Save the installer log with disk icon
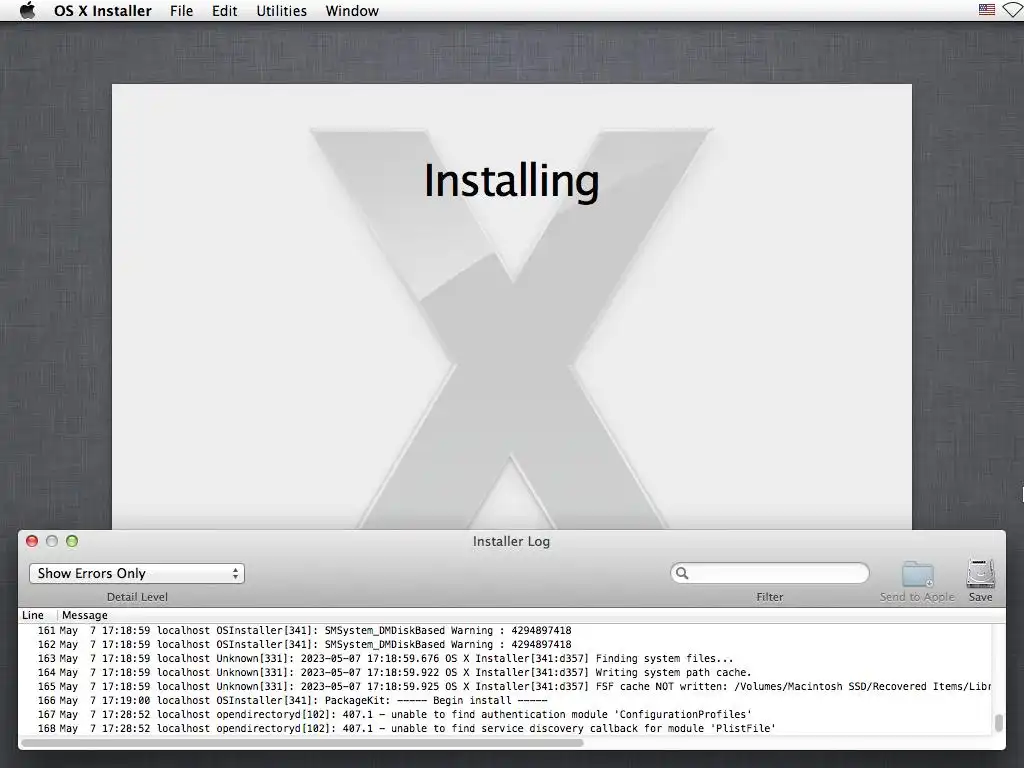This screenshot has height=768, width=1024. click(980, 574)
